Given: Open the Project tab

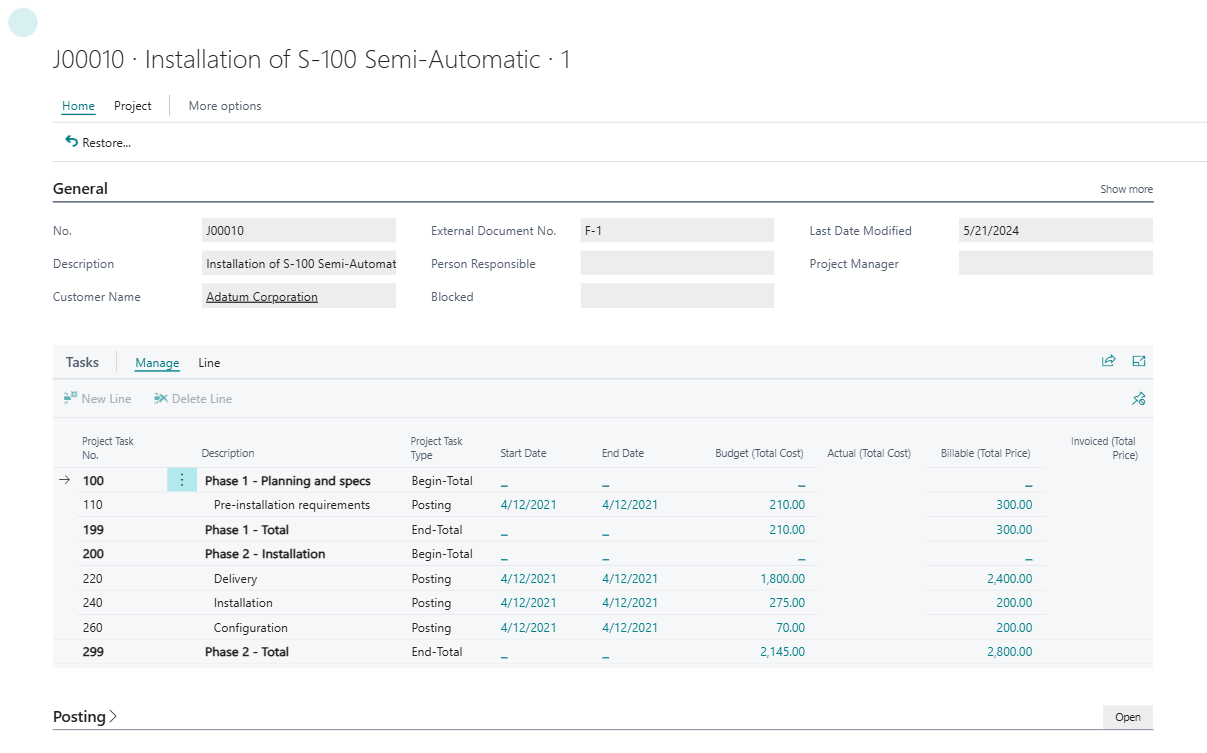Looking at the screenshot, I should (132, 106).
